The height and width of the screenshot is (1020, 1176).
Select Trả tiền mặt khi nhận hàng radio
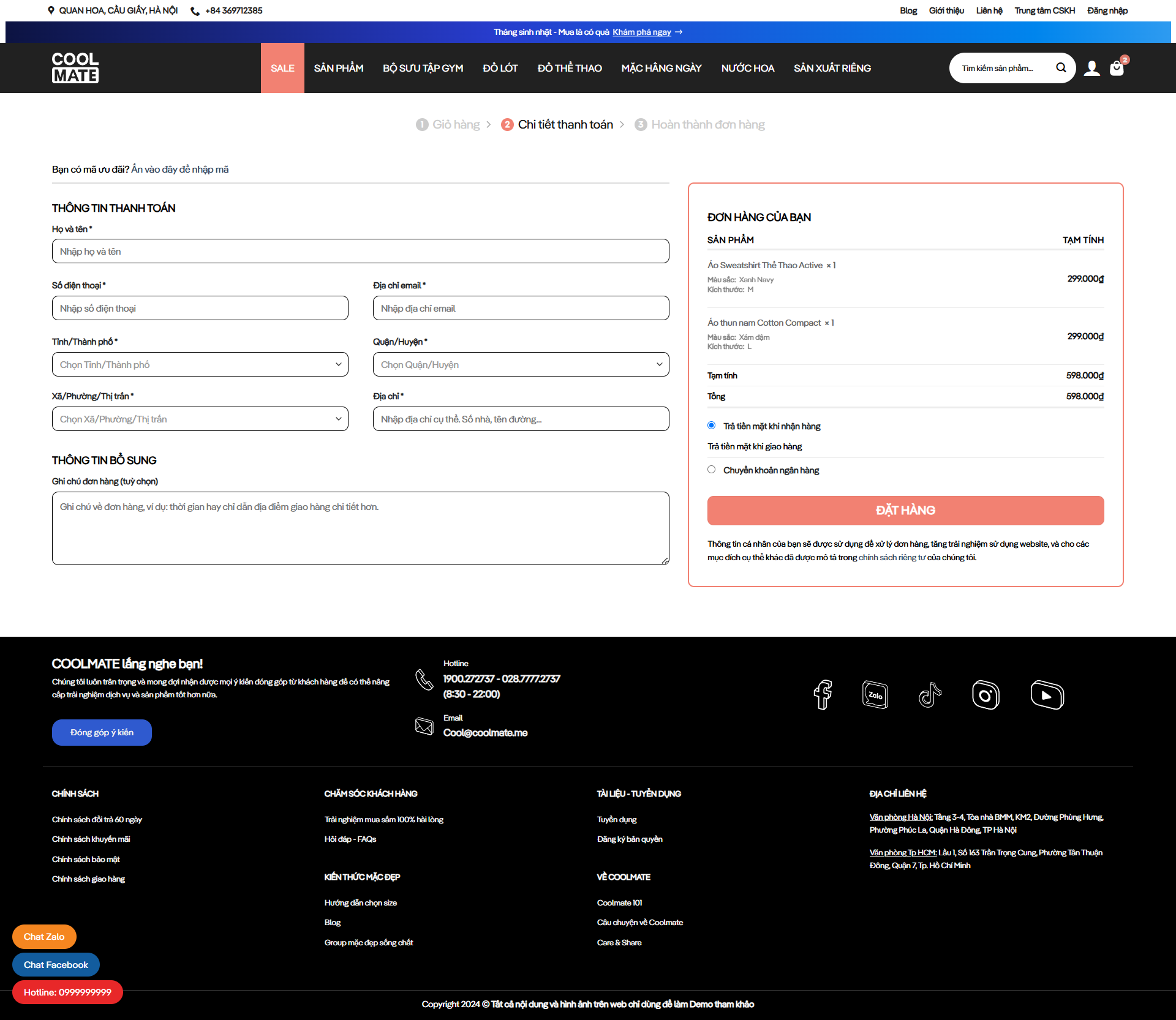(711, 426)
